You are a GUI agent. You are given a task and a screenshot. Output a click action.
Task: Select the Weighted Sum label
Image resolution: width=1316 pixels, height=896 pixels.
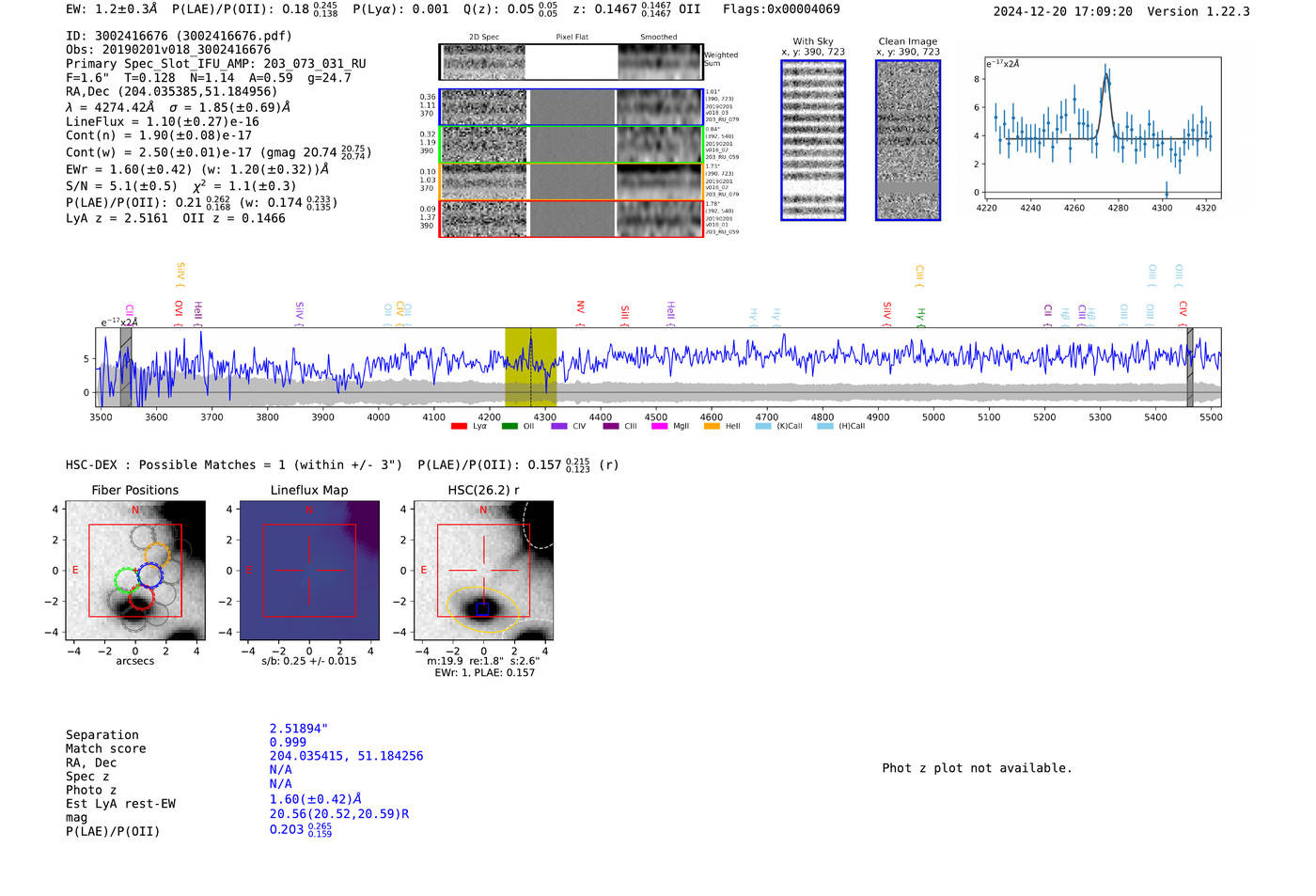tap(721, 59)
